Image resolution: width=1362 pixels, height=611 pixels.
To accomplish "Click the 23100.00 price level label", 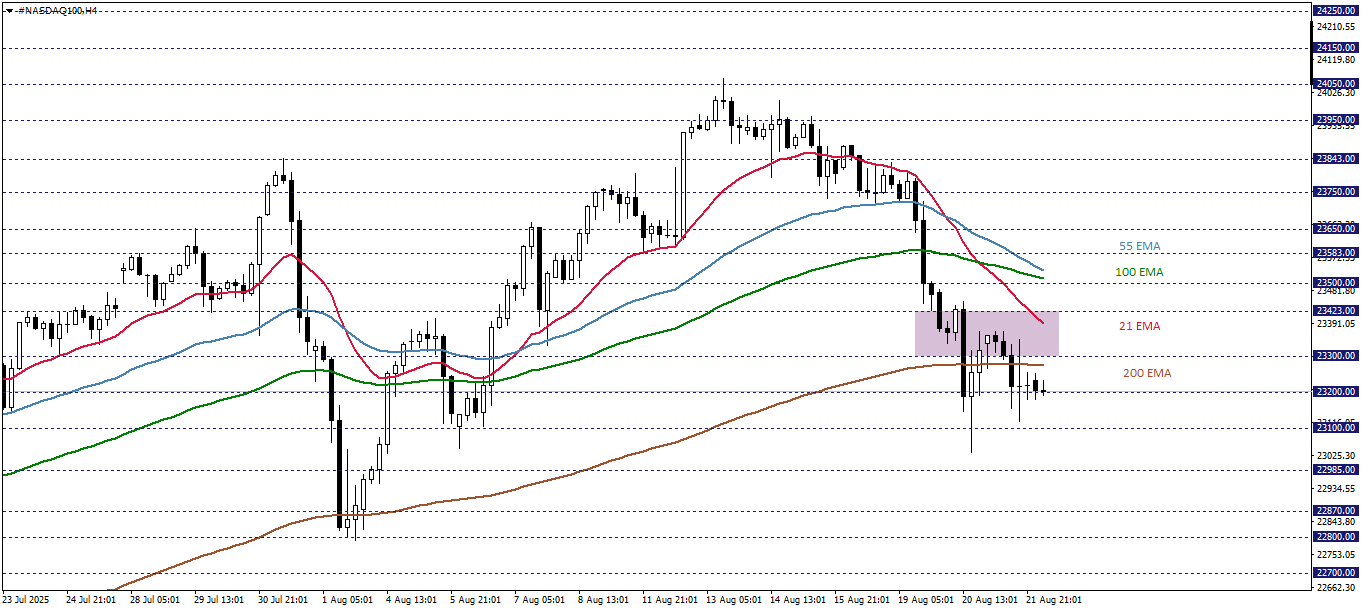I will coord(1335,428).
